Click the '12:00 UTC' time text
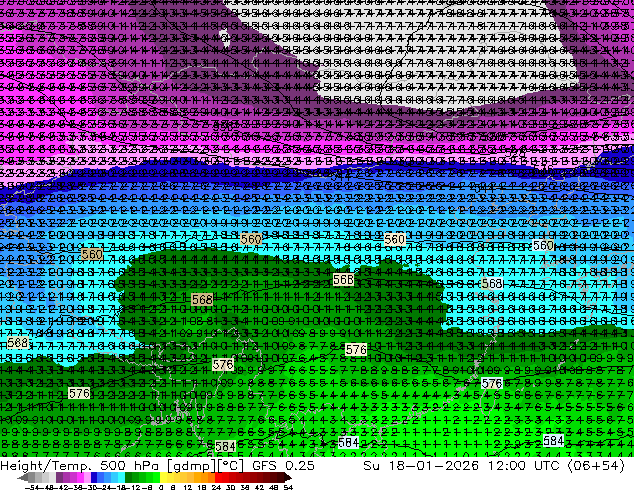This screenshot has height=490, width=634. 523,466
